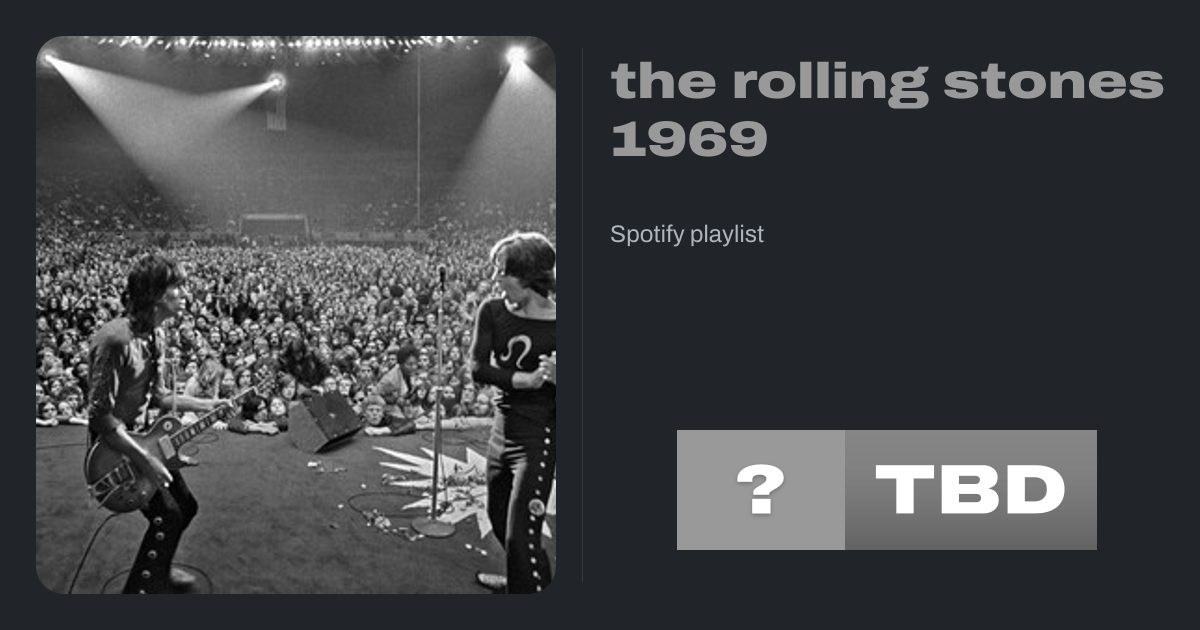Click the middle spotlight beam source
This screenshot has width=1200, height=630.
[276, 81]
